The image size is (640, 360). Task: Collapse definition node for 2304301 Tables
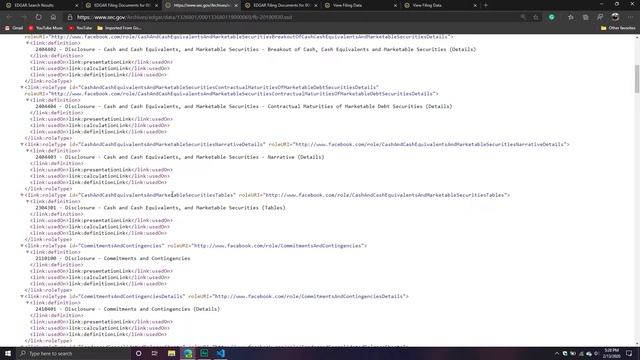(27, 201)
